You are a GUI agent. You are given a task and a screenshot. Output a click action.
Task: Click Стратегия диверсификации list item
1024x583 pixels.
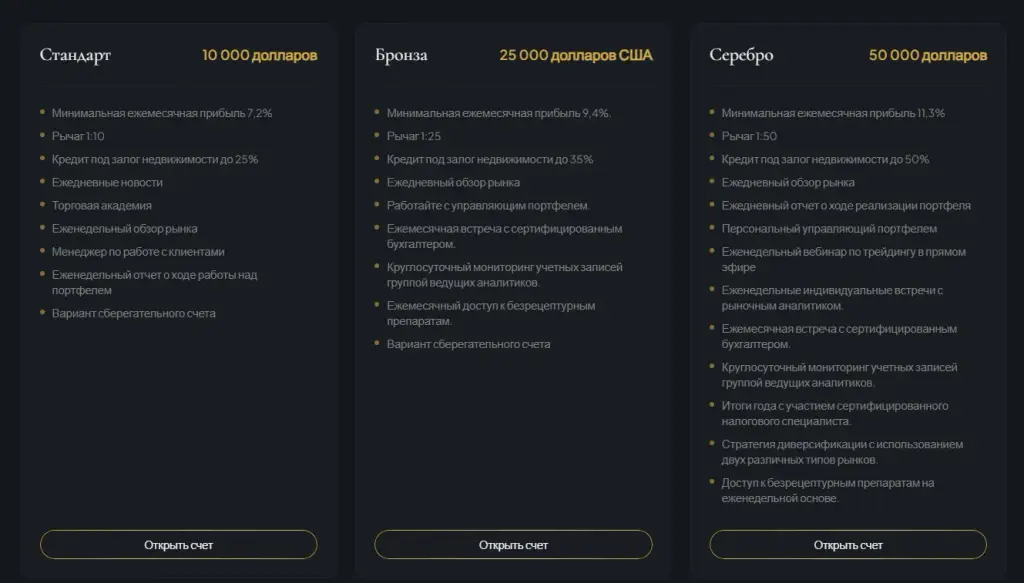click(x=842, y=452)
